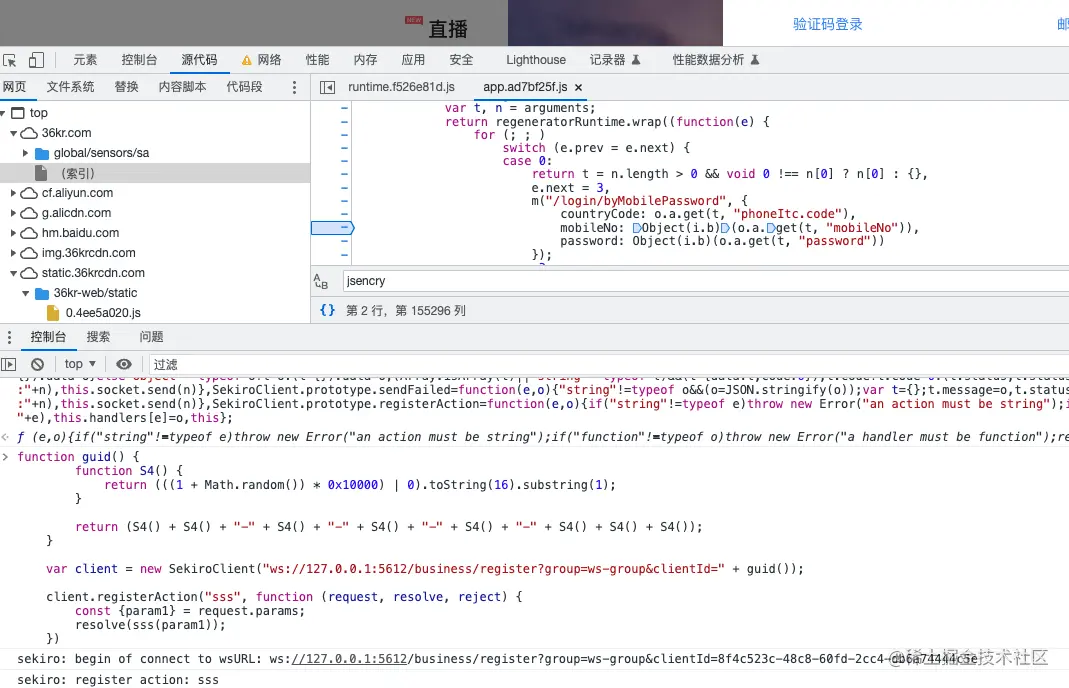Image resolution: width=1069 pixels, height=688 pixels.
Task: Select the 源代码 panel tab
Action: point(199,60)
